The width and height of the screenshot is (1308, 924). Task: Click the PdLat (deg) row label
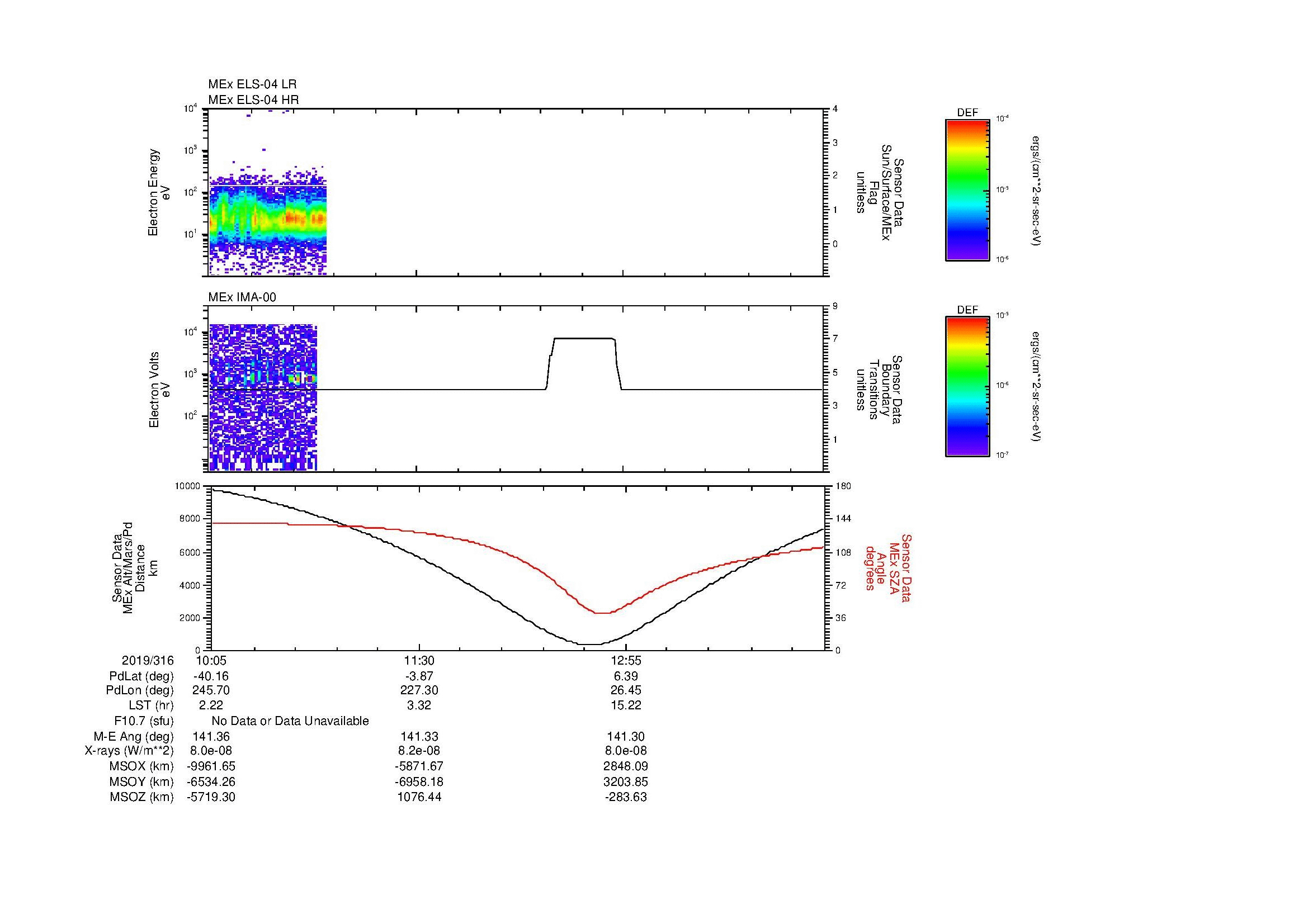point(141,676)
